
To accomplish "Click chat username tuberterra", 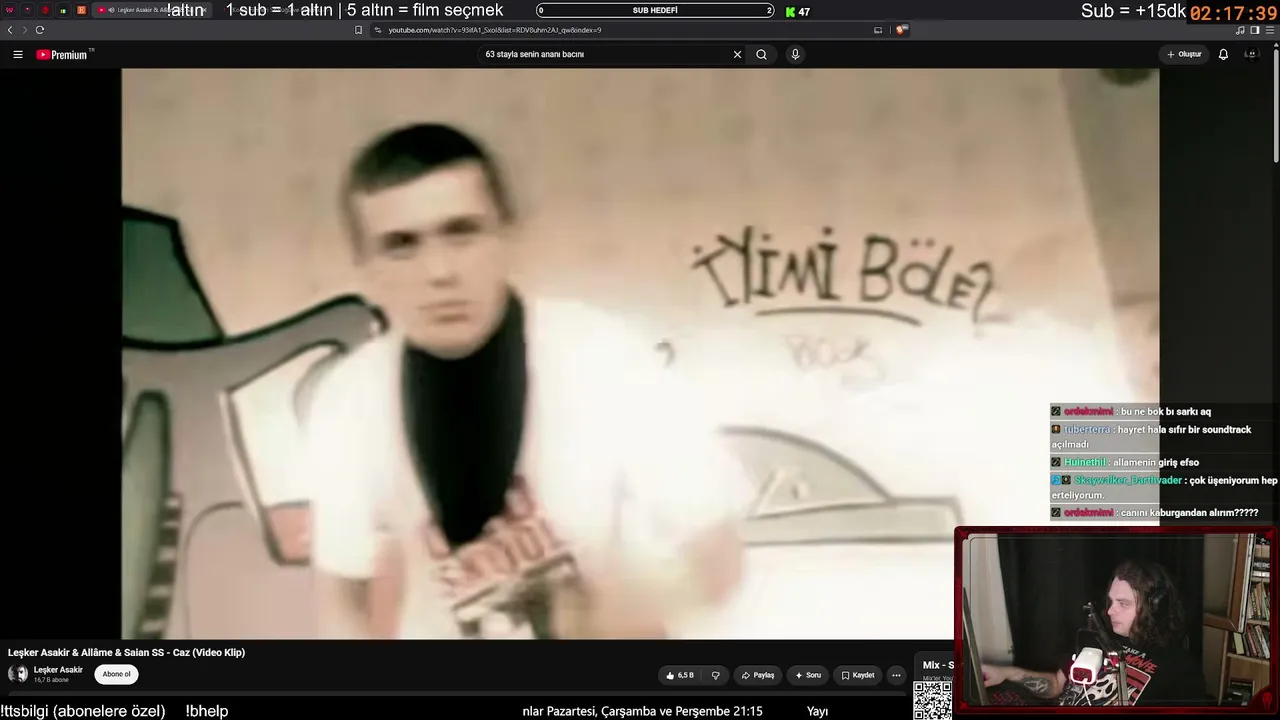I will point(1086,429).
